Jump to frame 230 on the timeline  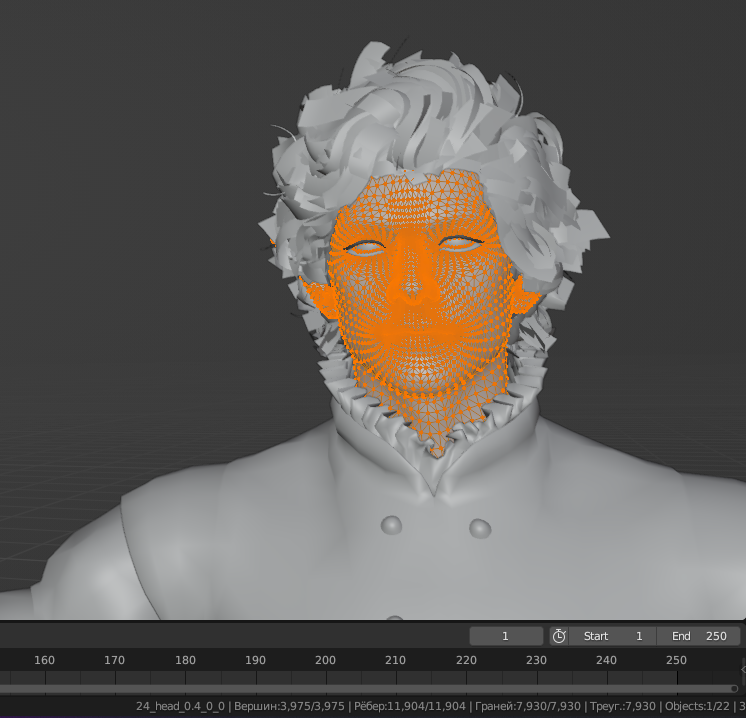pyautogui.click(x=536, y=660)
